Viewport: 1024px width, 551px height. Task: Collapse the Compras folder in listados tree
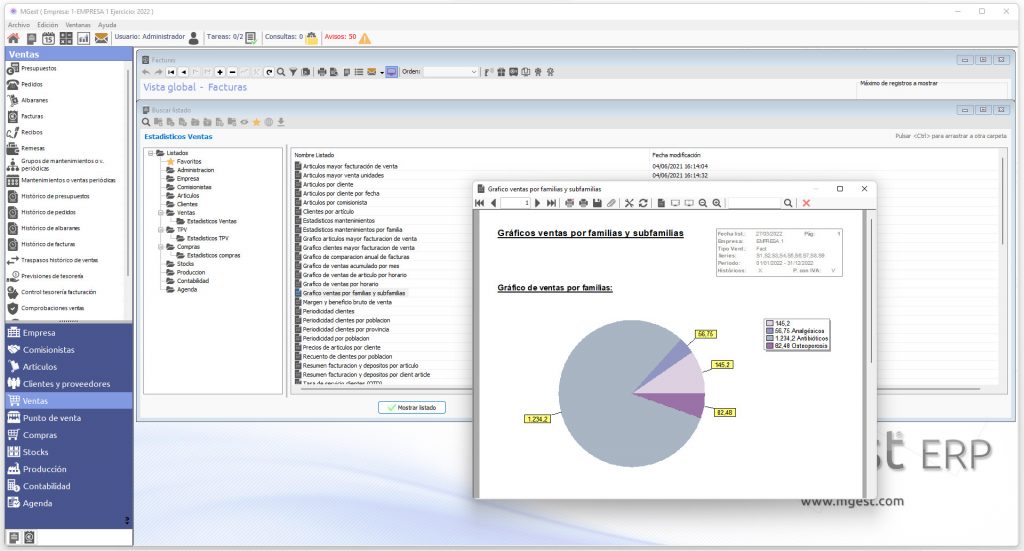click(x=161, y=247)
